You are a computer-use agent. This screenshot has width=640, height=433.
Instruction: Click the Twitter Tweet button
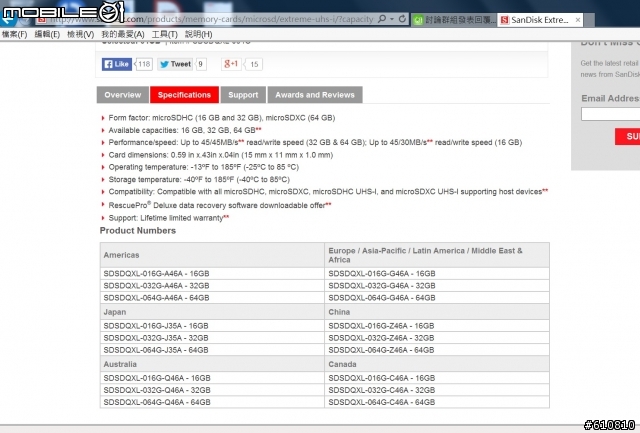click(176, 64)
